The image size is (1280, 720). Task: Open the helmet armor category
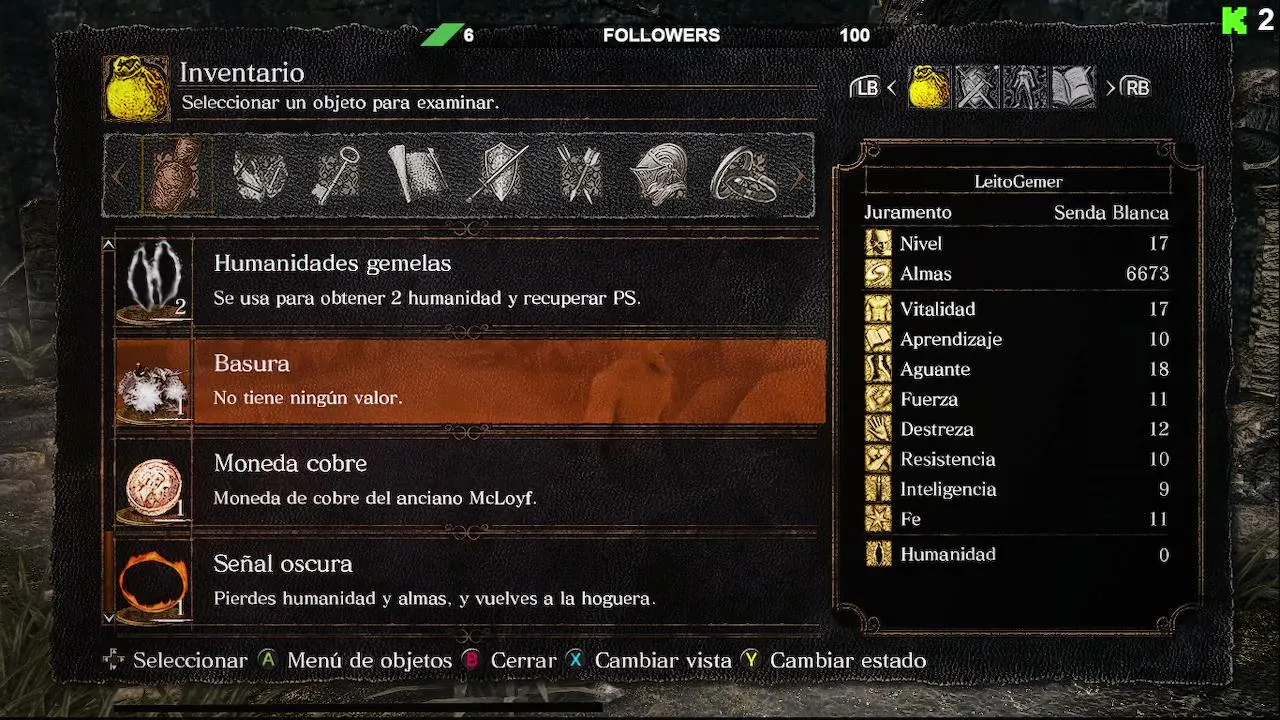pos(659,176)
